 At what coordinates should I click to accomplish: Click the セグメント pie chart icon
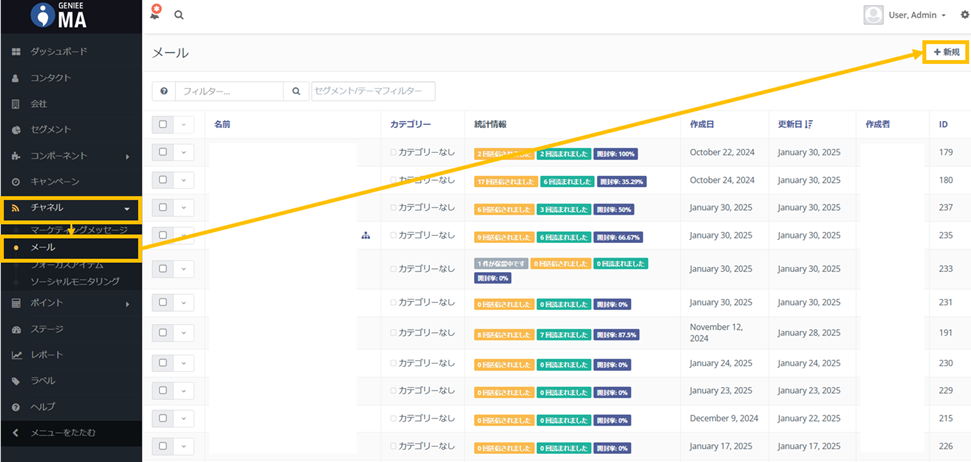click(x=16, y=130)
